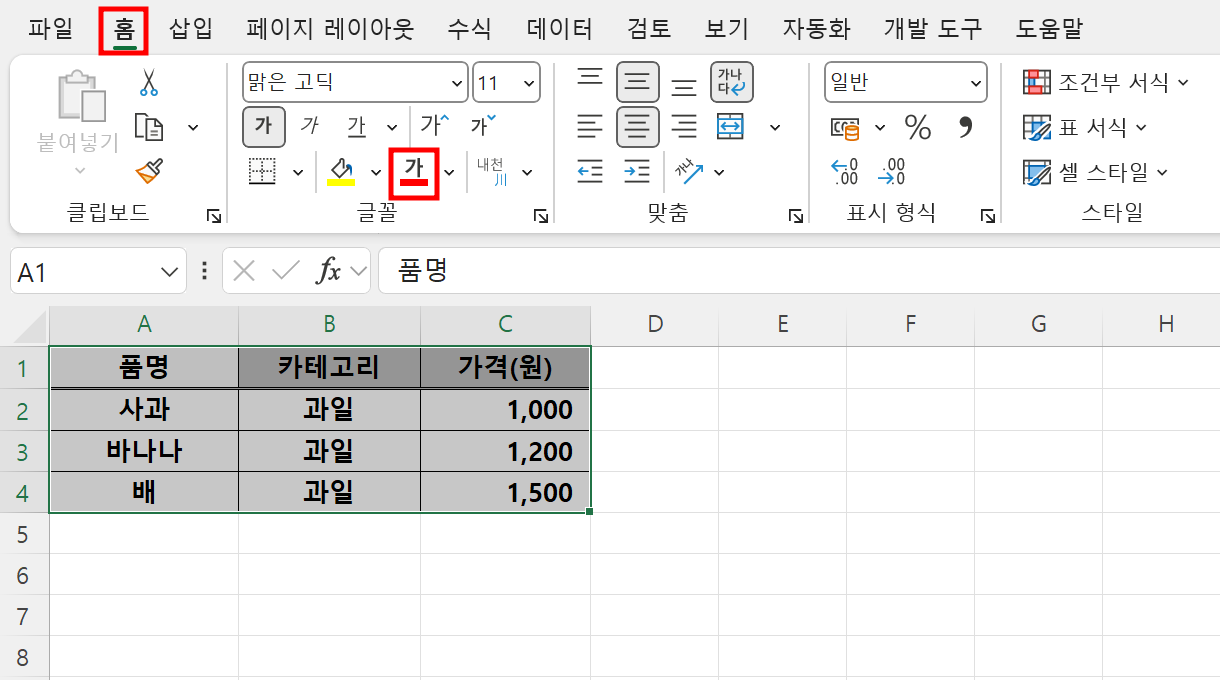Viewport: 1220px width, 680px height.
Task: Expand the font color dropdown arrow
Action: [x=449, y=173]
